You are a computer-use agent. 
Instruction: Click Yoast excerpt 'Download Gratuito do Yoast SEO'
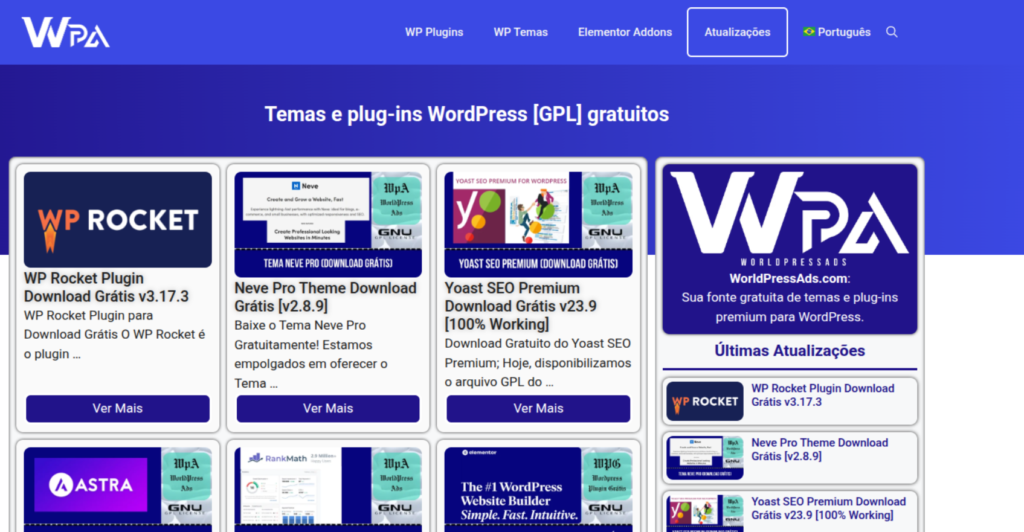(538, 343)
